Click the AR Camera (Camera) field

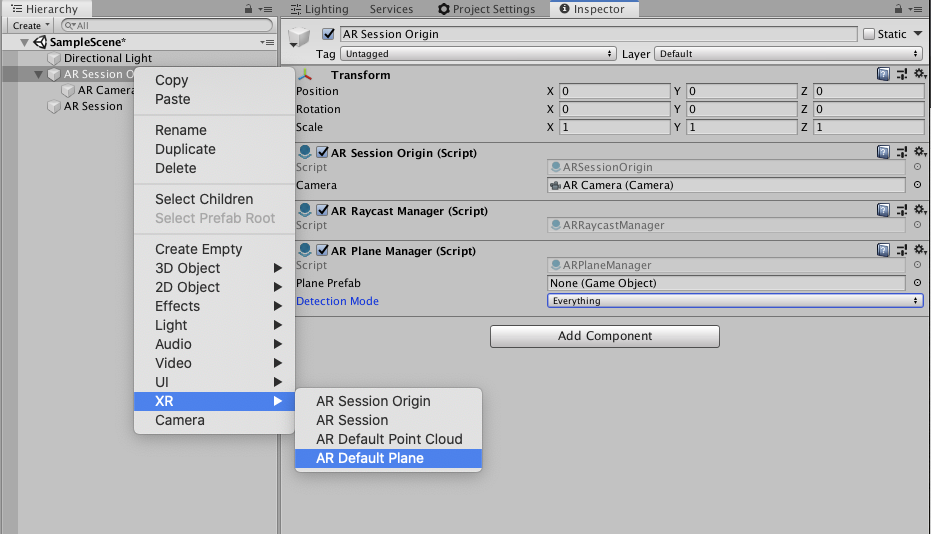click(726, 185)
